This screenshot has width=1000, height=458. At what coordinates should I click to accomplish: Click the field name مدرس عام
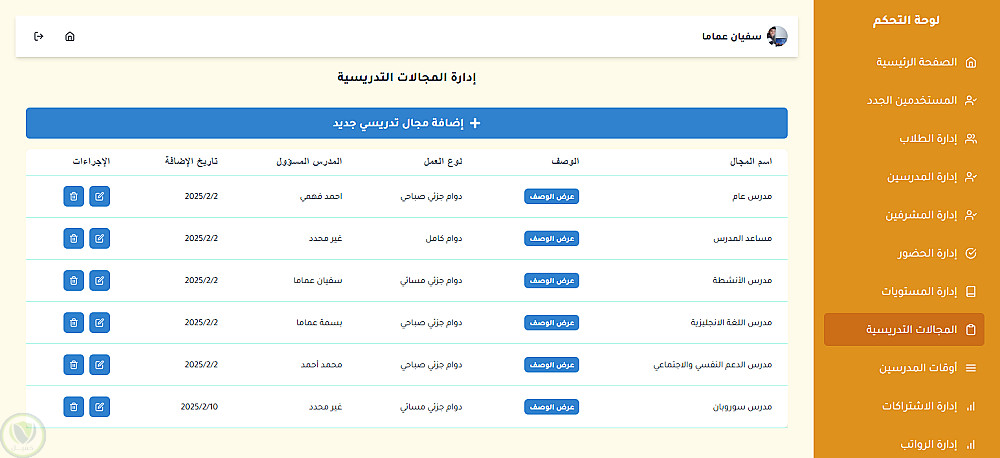tap(753, 196)
